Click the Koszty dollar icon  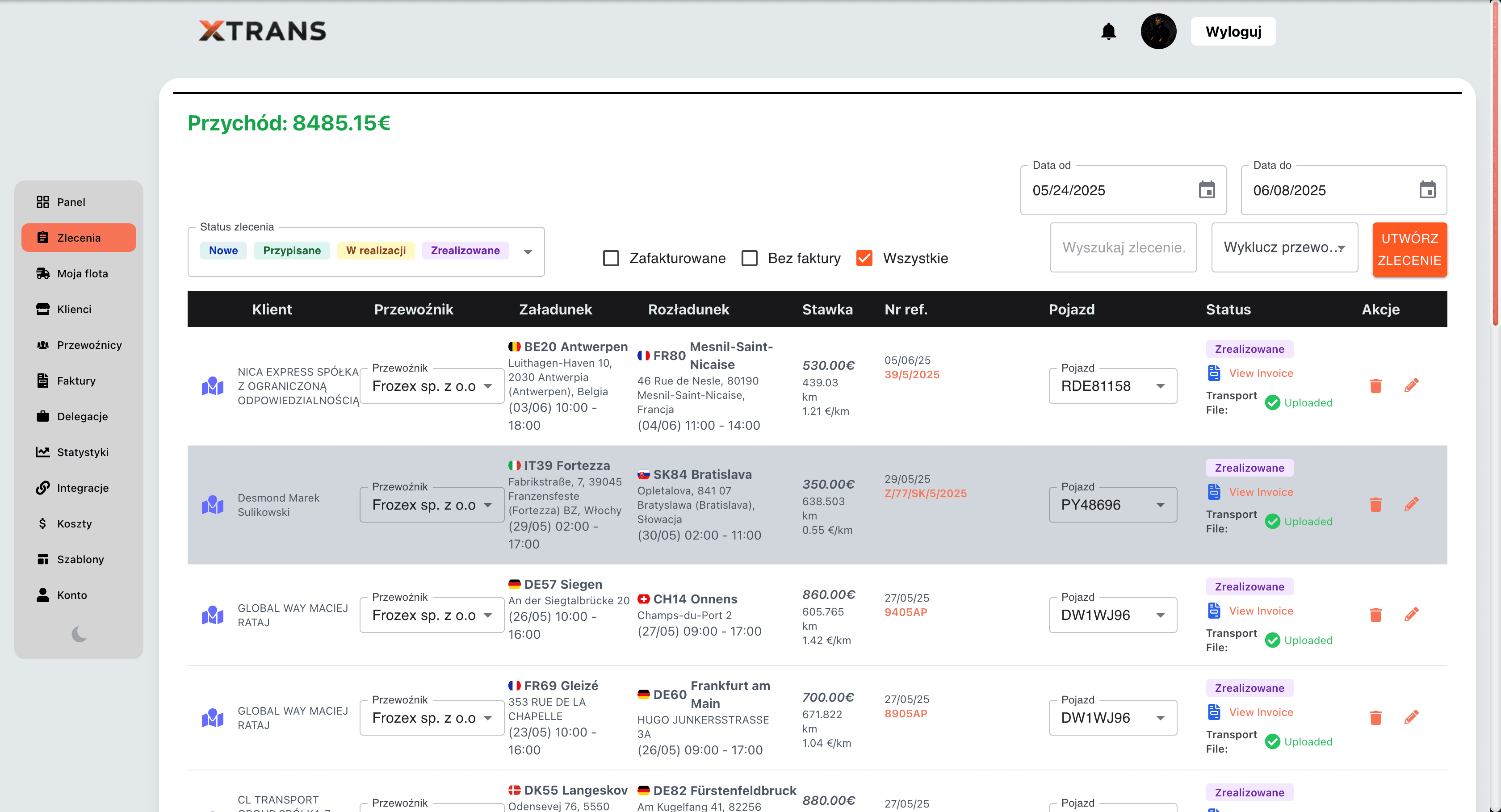tap(42, 523)
